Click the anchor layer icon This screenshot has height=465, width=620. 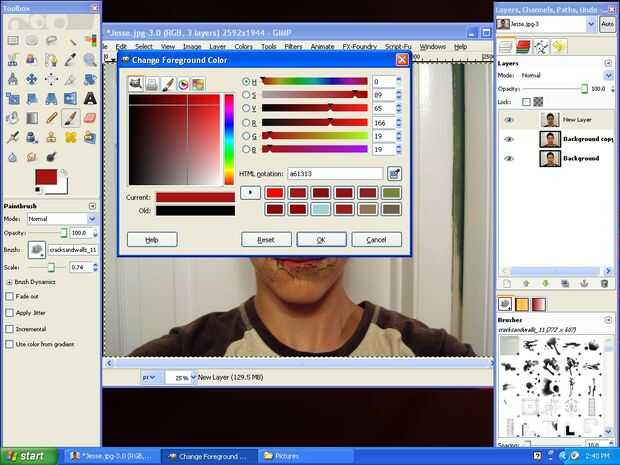coord(584,283)
